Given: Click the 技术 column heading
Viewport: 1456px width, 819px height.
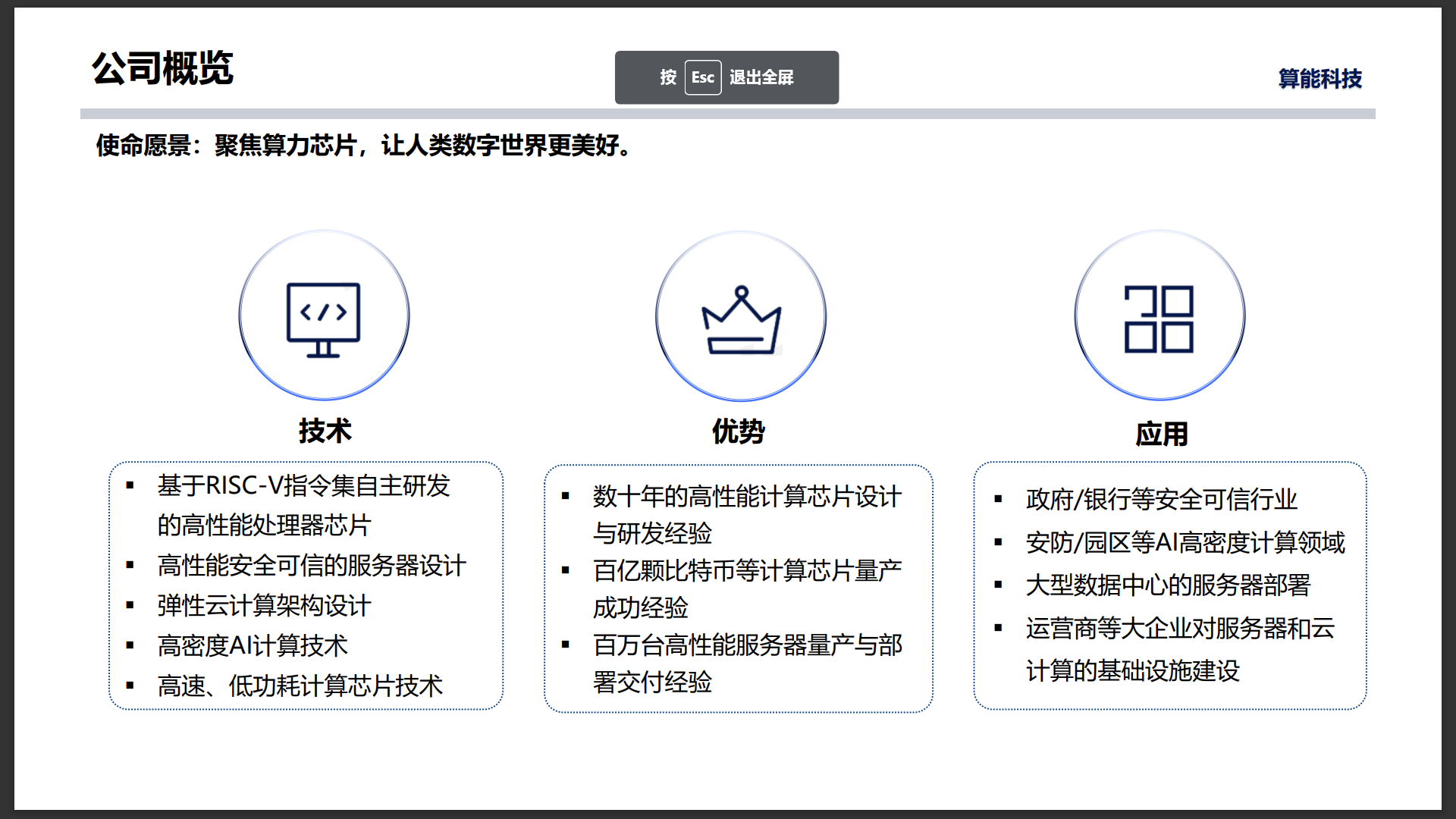Looking at the screenshot, I should tap(325, 431).
